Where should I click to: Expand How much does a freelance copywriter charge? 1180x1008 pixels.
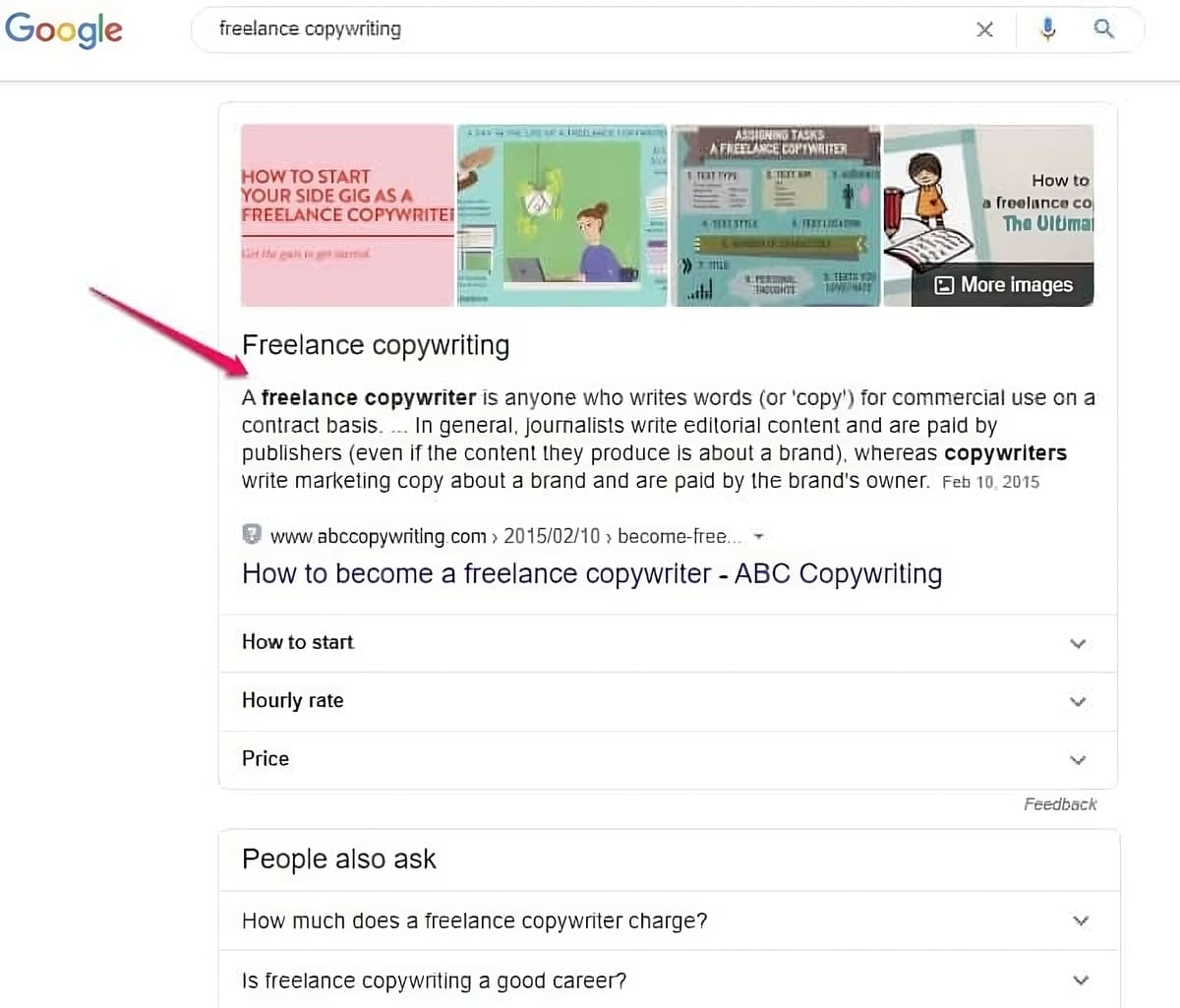tap(668, 921)
